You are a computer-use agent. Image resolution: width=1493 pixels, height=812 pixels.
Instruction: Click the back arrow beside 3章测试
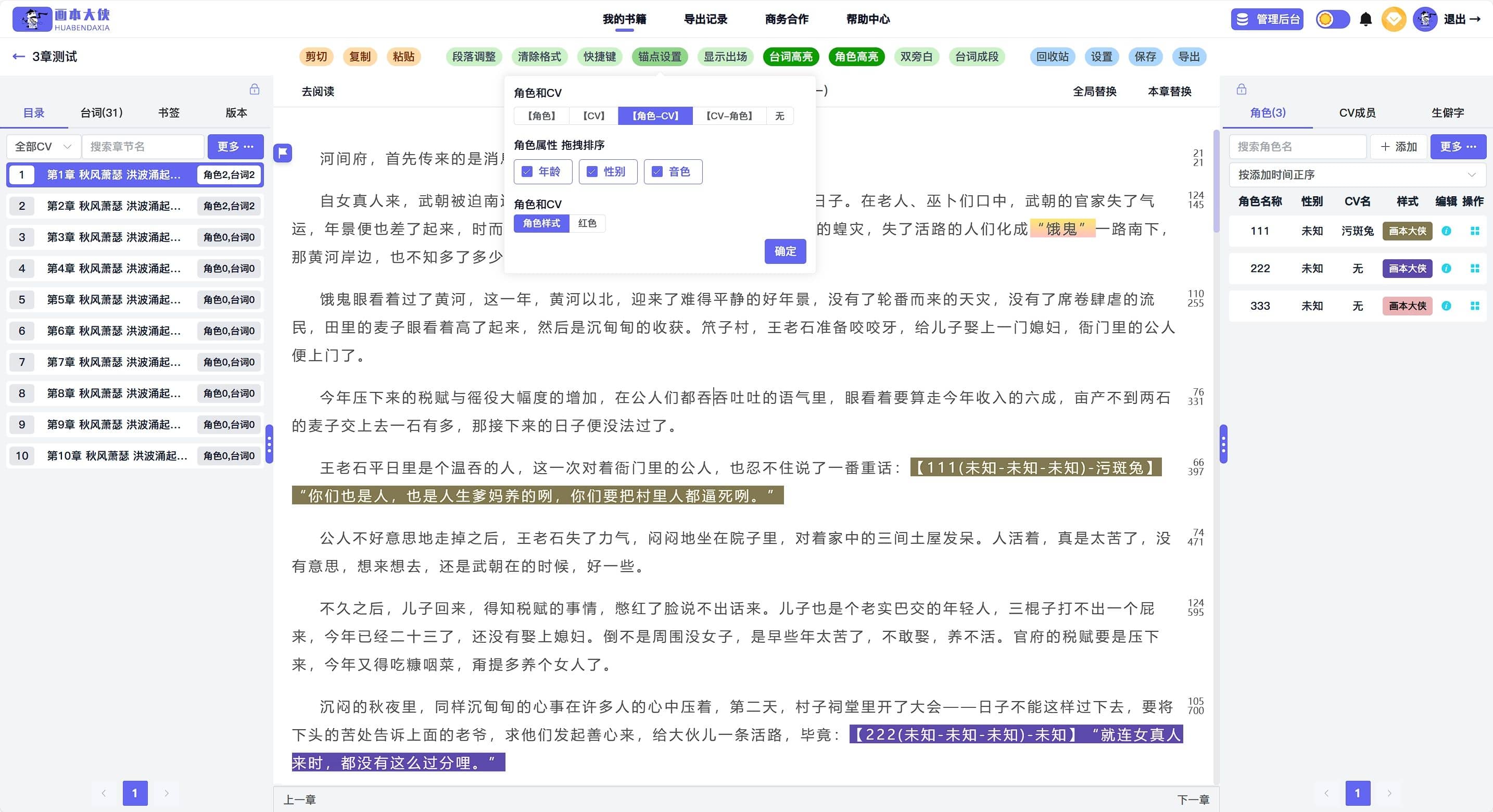[x=19, y=56]
